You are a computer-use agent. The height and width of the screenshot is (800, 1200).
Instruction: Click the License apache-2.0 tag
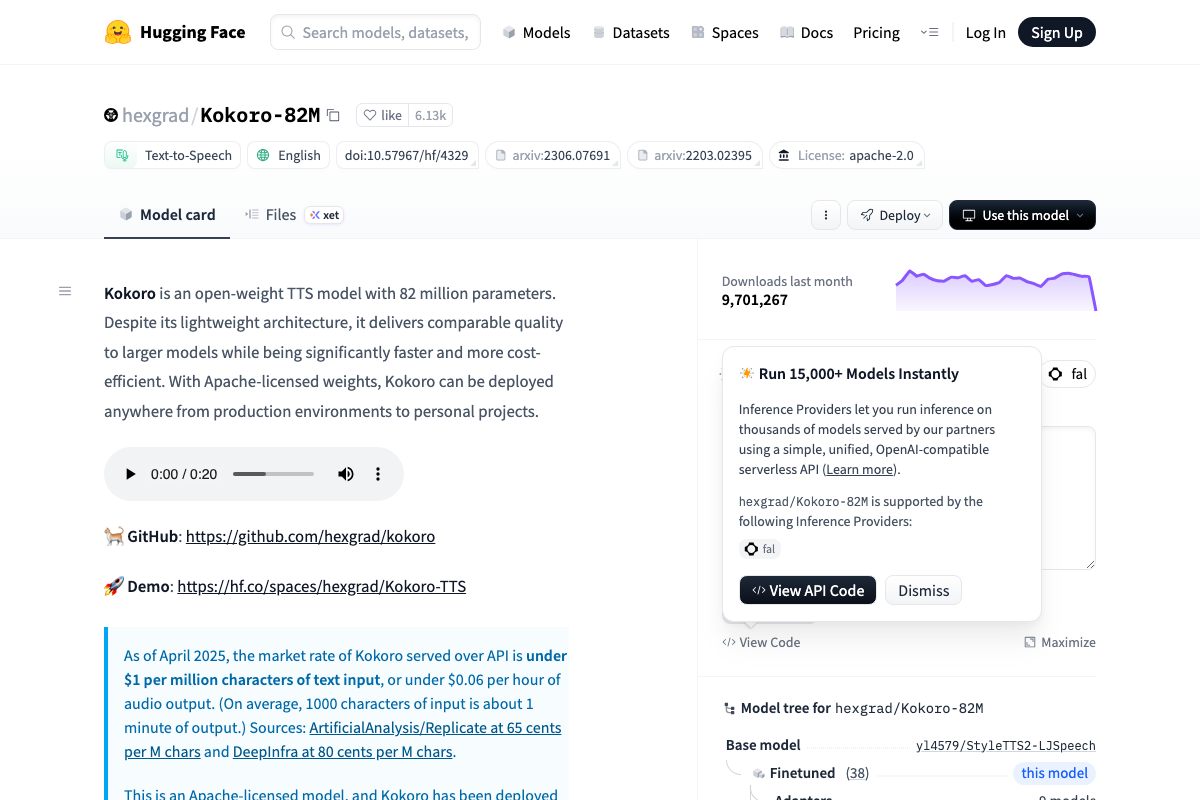pyautogui.click(x=846, y=155)
